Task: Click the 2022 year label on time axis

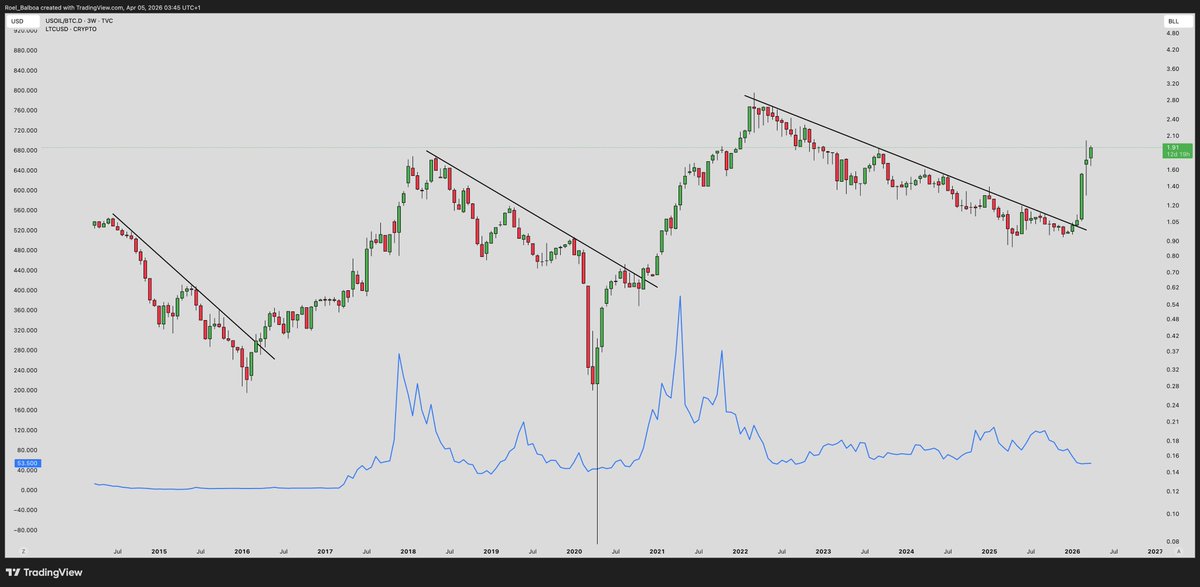Action: click(x=740, y=551)
